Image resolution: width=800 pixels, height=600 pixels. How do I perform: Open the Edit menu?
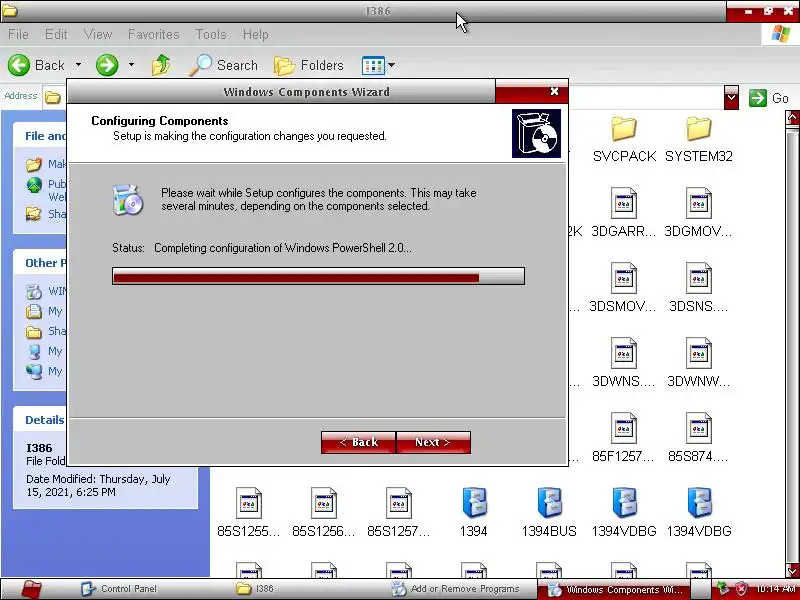(x=56, y=34)
